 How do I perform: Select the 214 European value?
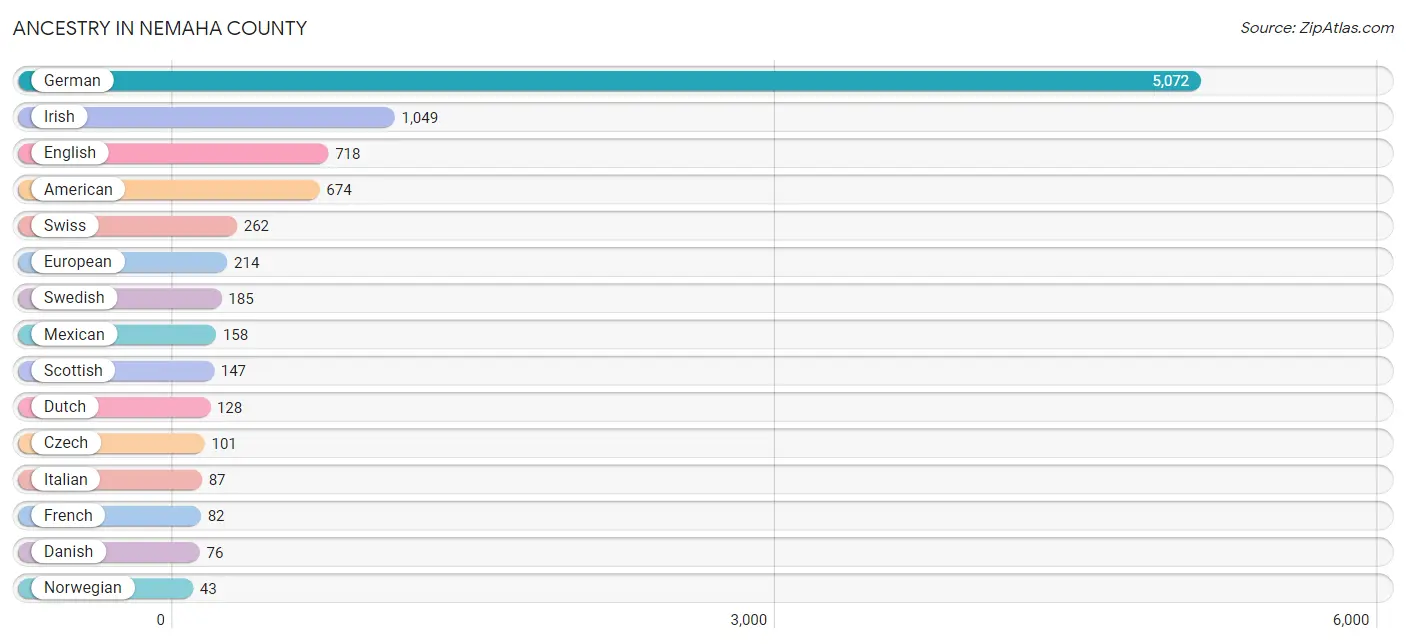point(247,262)
